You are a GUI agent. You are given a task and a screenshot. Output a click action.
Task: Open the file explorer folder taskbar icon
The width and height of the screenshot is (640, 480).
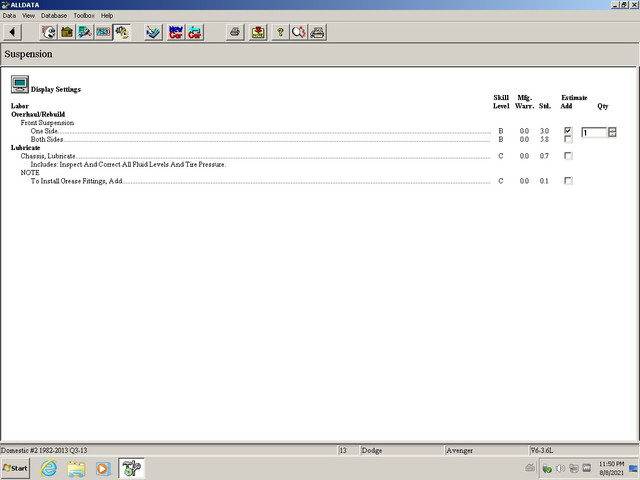tap(76, 468)
